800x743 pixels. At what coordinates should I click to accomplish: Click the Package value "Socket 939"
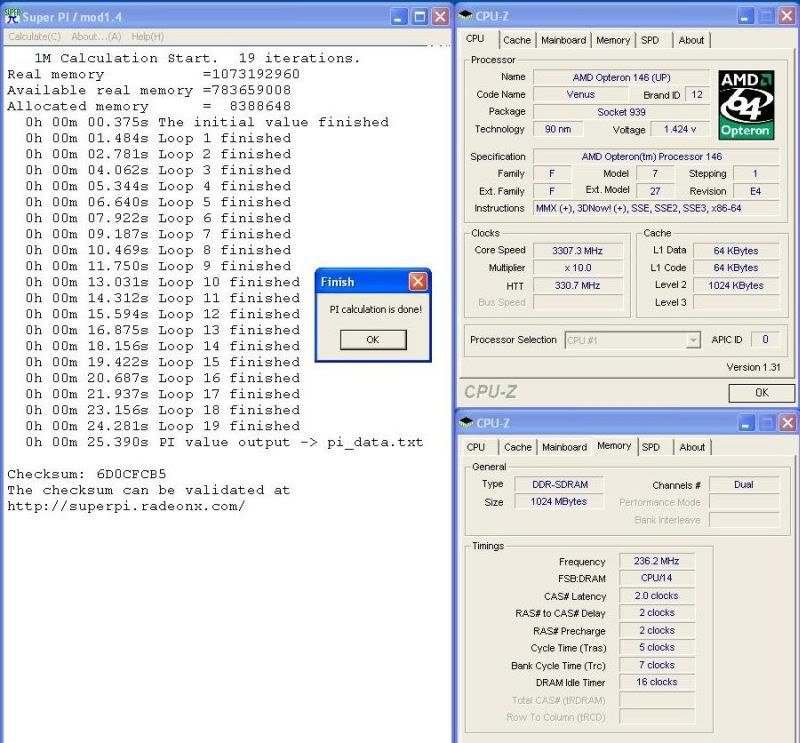click(x=621, y=112)
